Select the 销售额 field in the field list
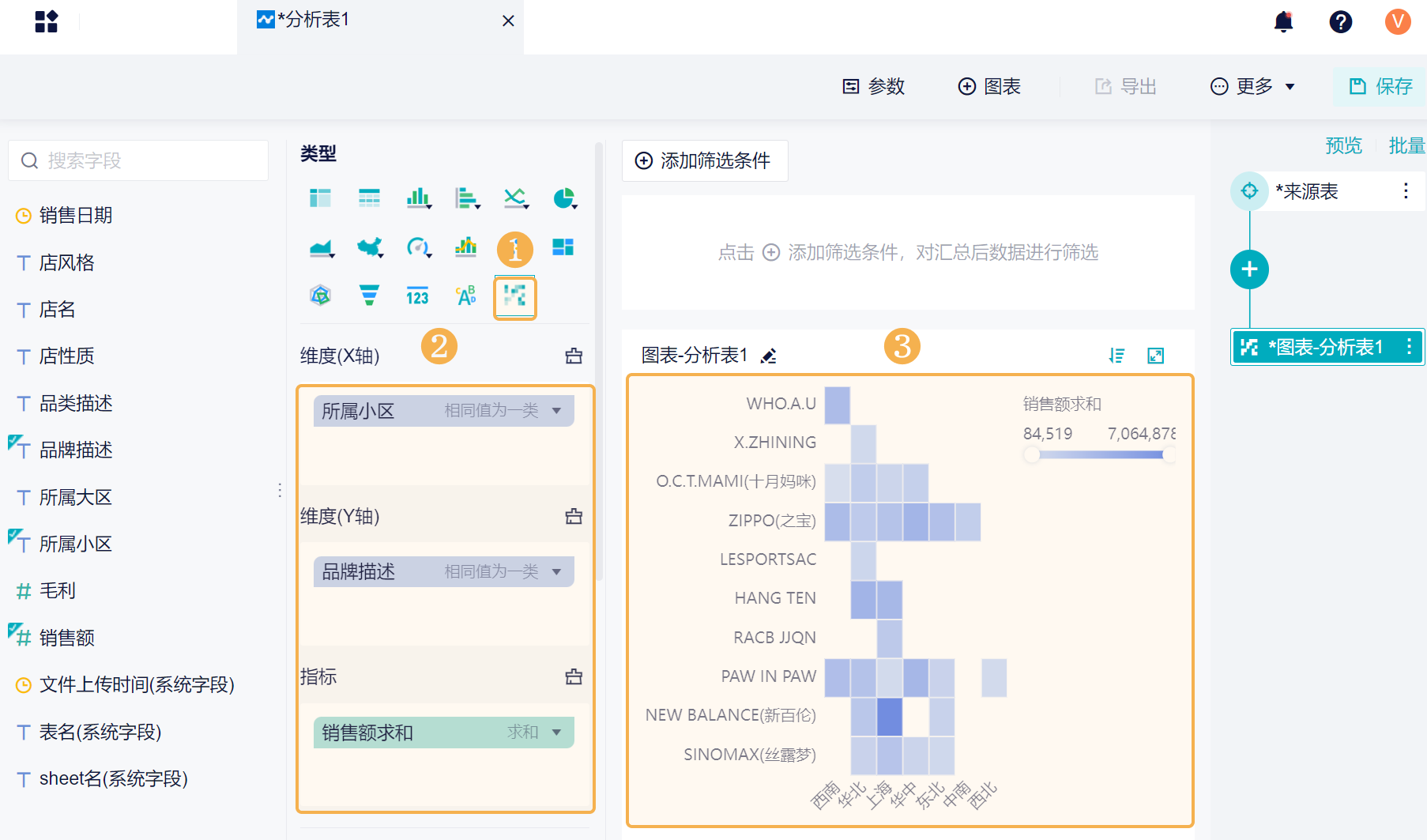 pyautogui.click(x=67, y=638)
